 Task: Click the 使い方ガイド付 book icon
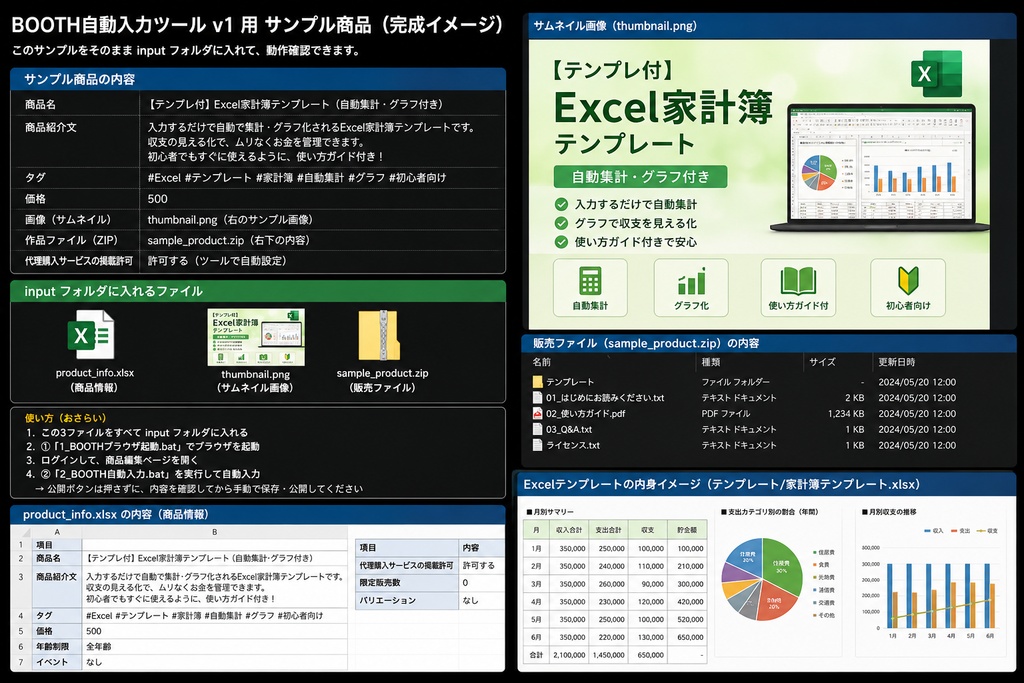click(x=798, y=281)
